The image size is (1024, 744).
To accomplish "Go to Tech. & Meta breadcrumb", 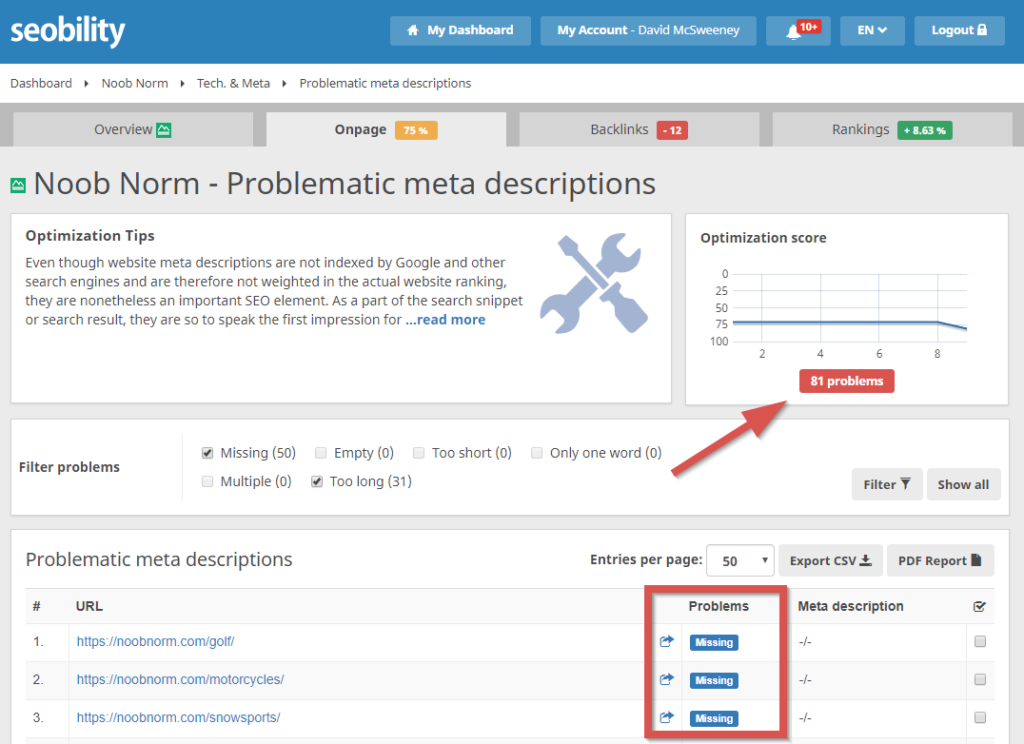I will pos(233,83).
